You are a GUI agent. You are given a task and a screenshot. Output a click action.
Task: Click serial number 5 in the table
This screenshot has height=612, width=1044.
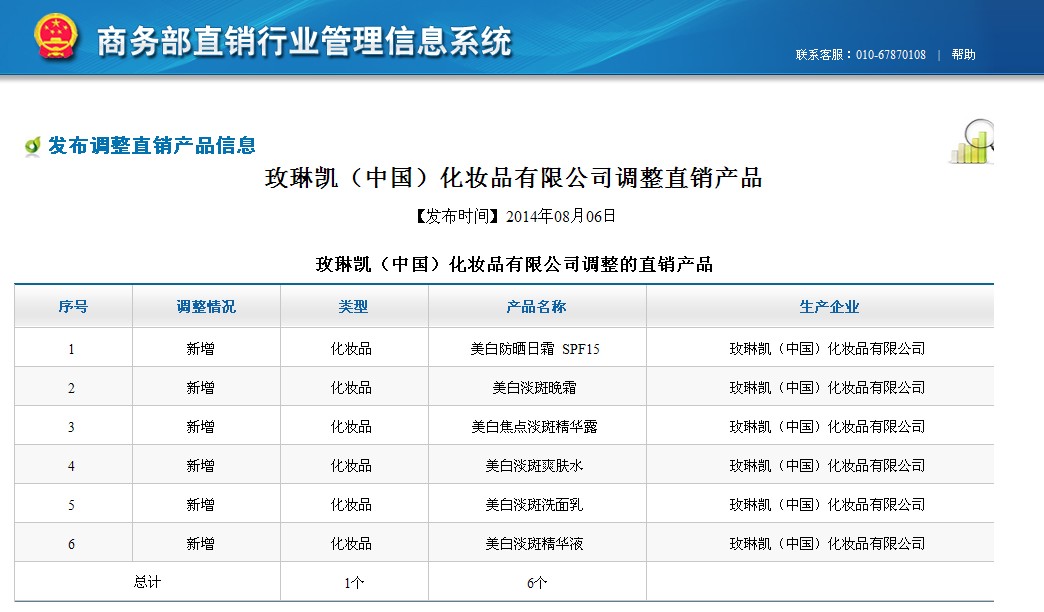(x=71, y=505)
